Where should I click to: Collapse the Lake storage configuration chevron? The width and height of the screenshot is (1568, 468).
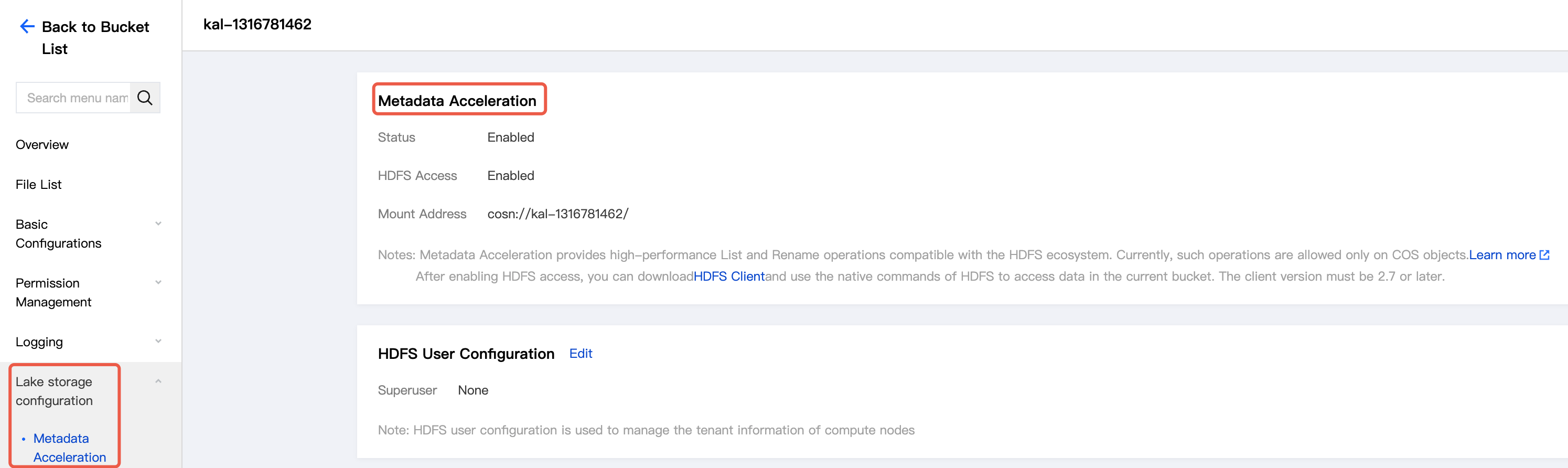coord(158,381)
